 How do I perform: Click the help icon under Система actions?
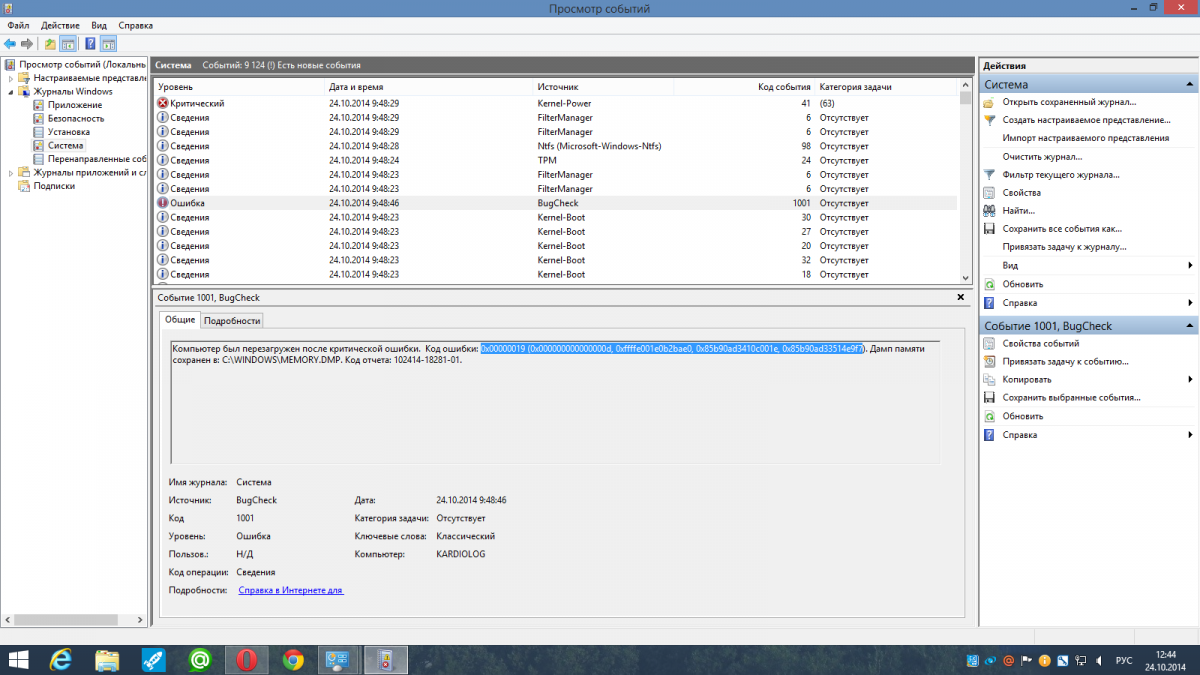tap(989, 302)
